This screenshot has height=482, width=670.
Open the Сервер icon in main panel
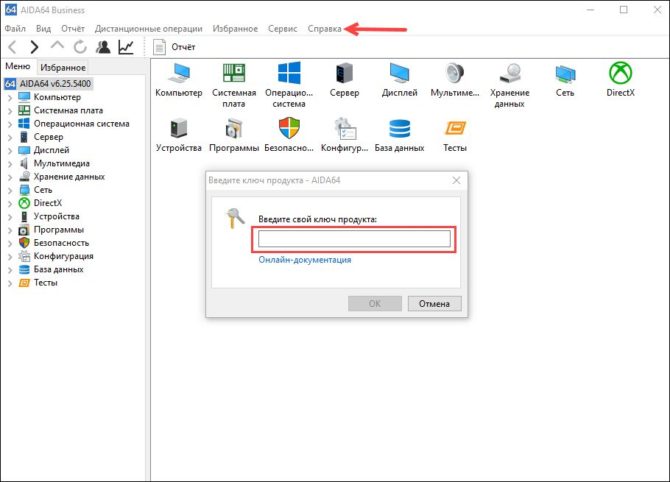tap(344, 73)
